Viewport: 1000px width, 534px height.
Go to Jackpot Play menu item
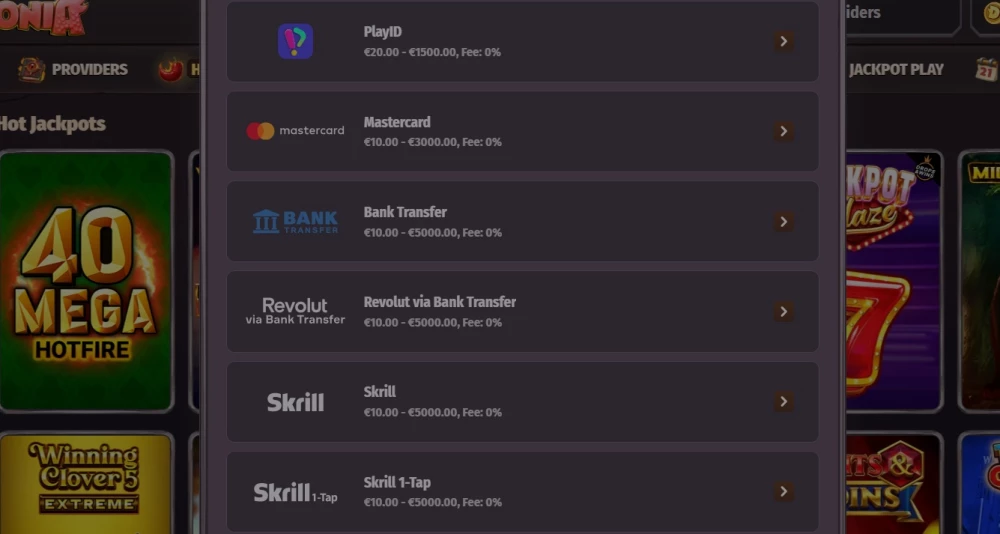tap(896, 69)
